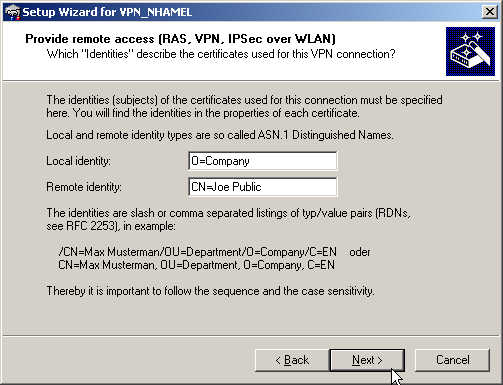Click the Setup Wizard for VPN_NHAMEL title text
The width and height of the screenshot is (503, 385).
point(107,12)
